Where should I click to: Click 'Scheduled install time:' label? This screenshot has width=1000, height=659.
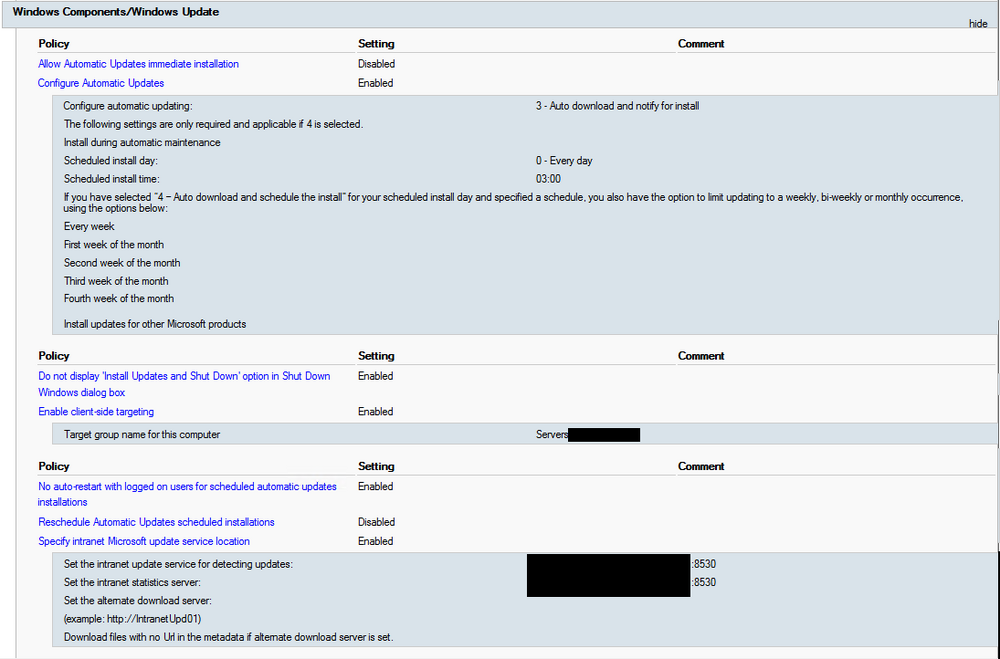point(112,179)
